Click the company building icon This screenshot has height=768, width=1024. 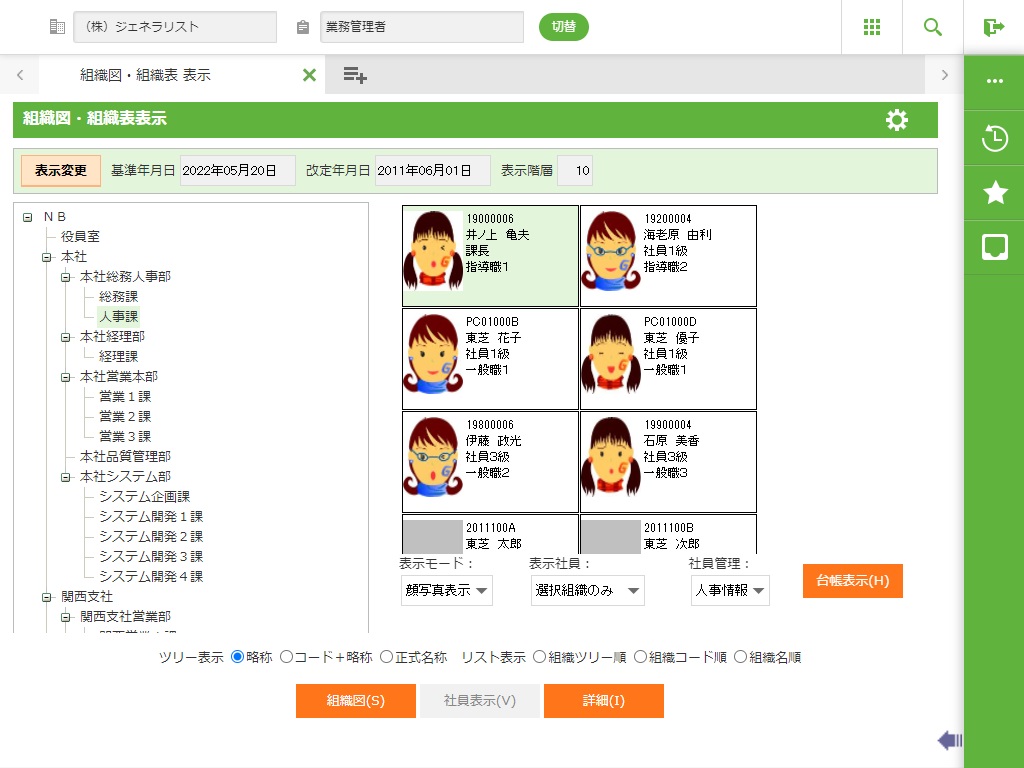pyautogui.click(x=57, y=27)
